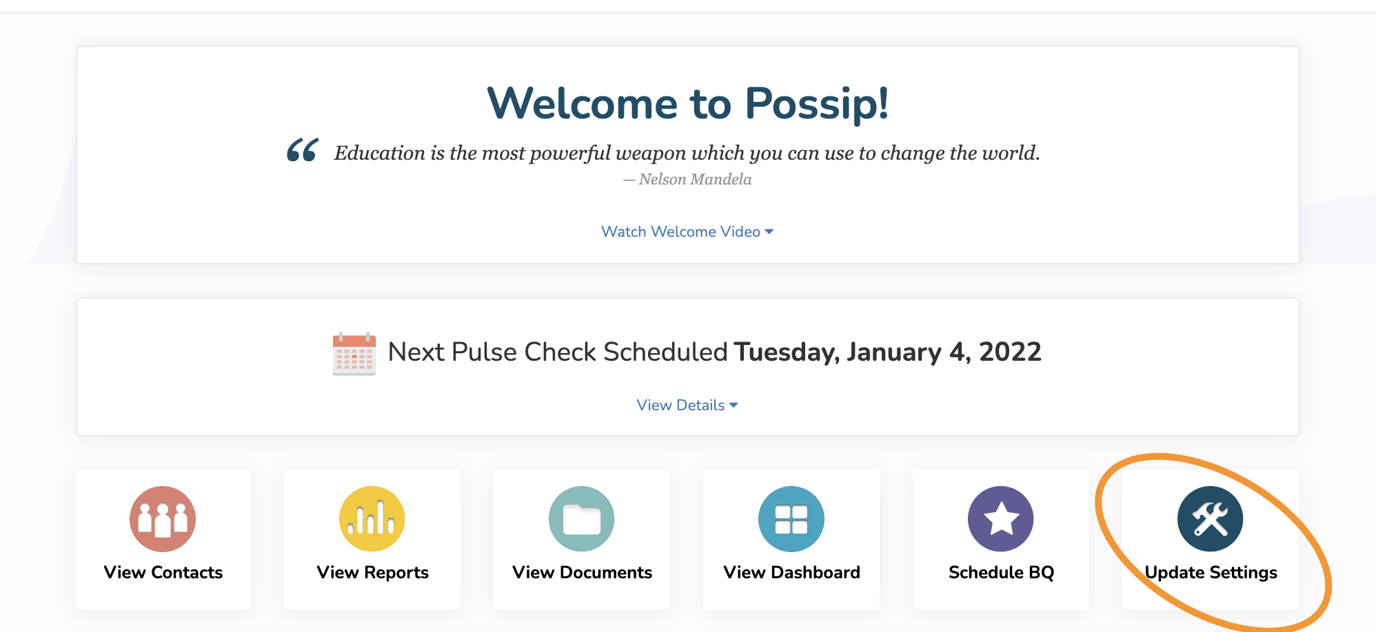
Task: Expand the Watch Welcome Video dropdown
Action: click(687, 231)
